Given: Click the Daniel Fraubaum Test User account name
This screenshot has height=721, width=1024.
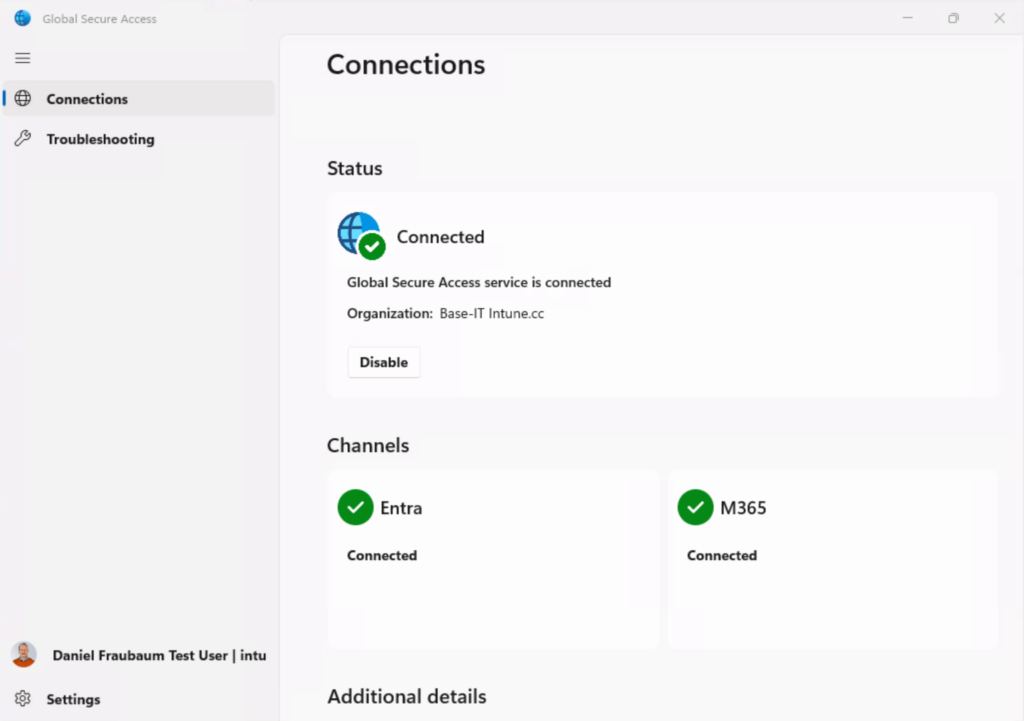Looking at the screenshot, I should 159,656.
